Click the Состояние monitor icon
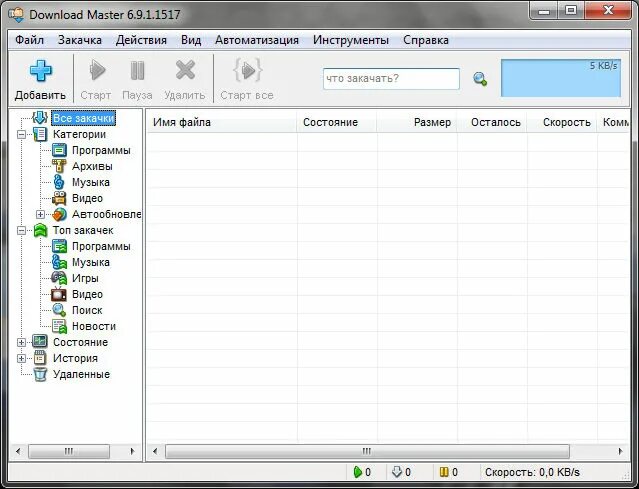This screenshot has height=489, width=639. 40,342
